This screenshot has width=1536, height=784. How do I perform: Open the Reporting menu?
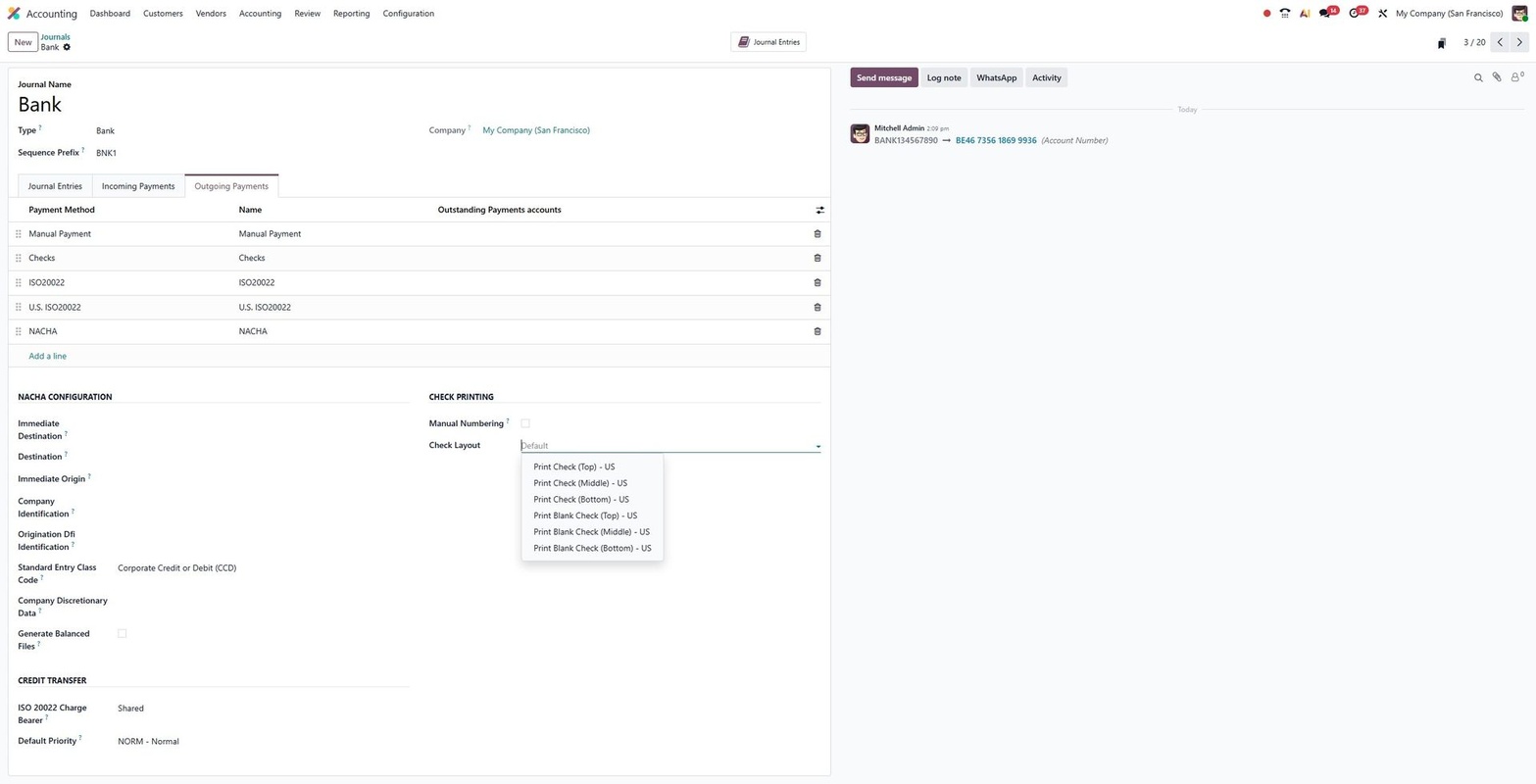pyautogui.click(x=351, y=14)
